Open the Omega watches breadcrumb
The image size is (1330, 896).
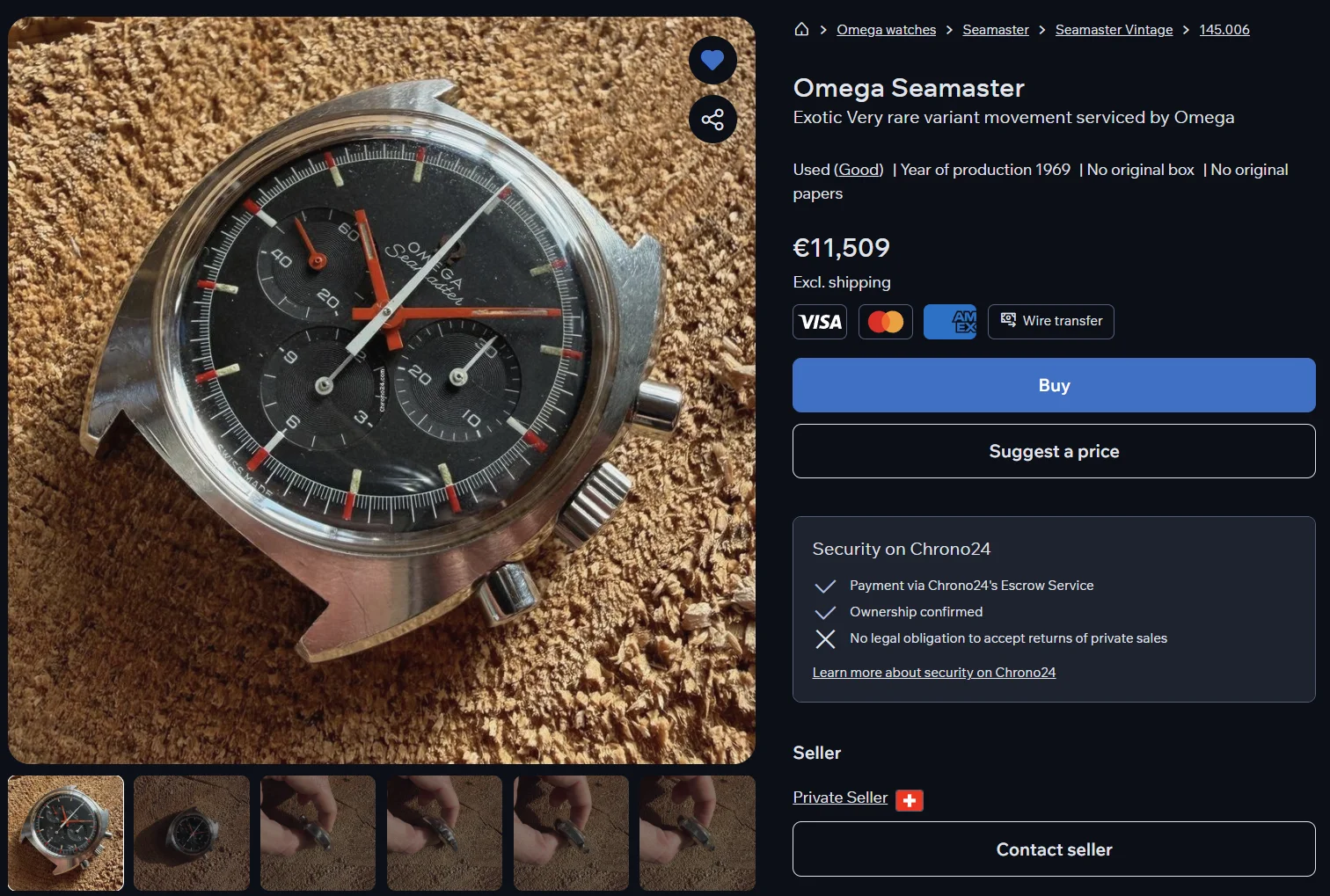click(886, 30)
